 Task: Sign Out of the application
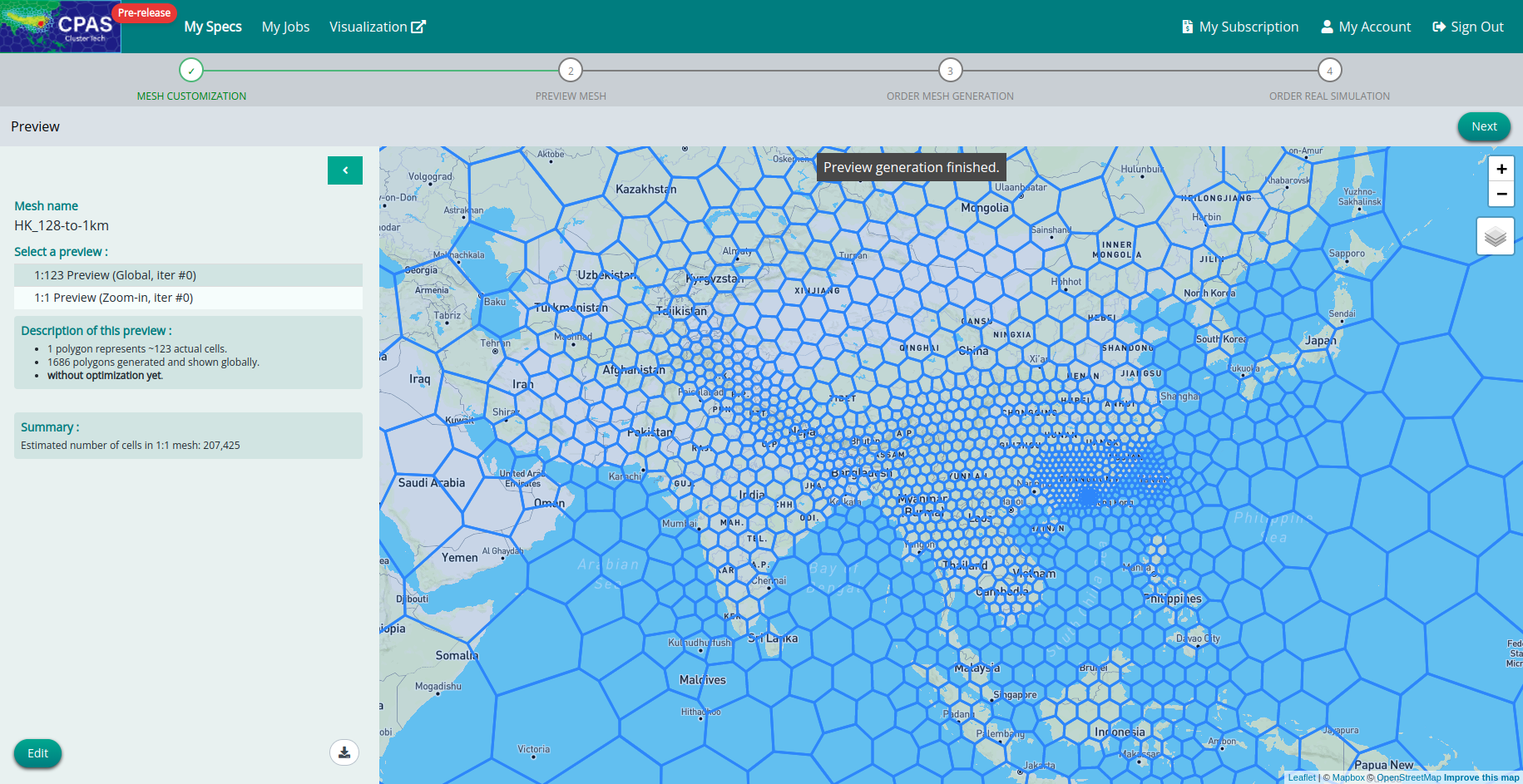pos(1468,27)
